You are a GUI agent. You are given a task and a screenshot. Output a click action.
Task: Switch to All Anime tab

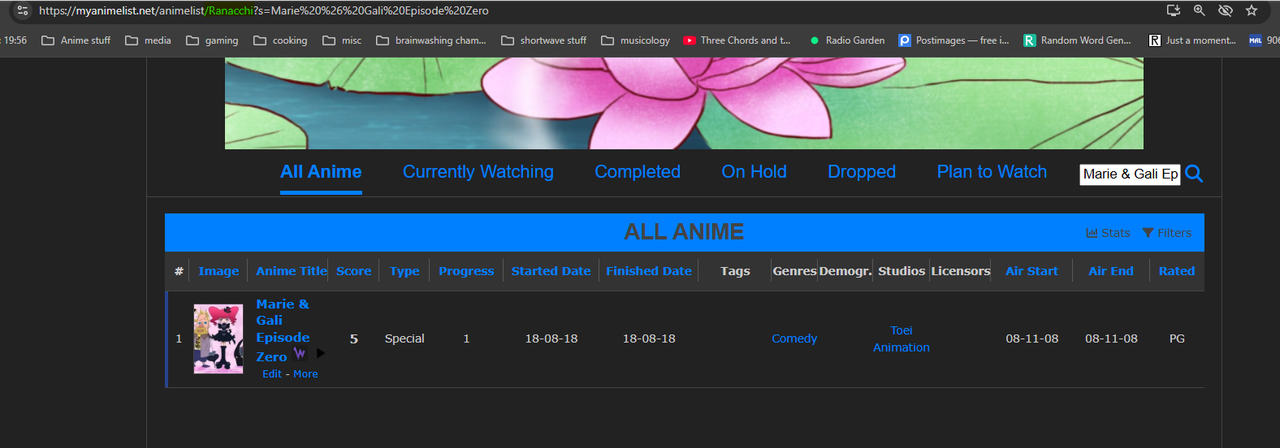coord(321,172)
